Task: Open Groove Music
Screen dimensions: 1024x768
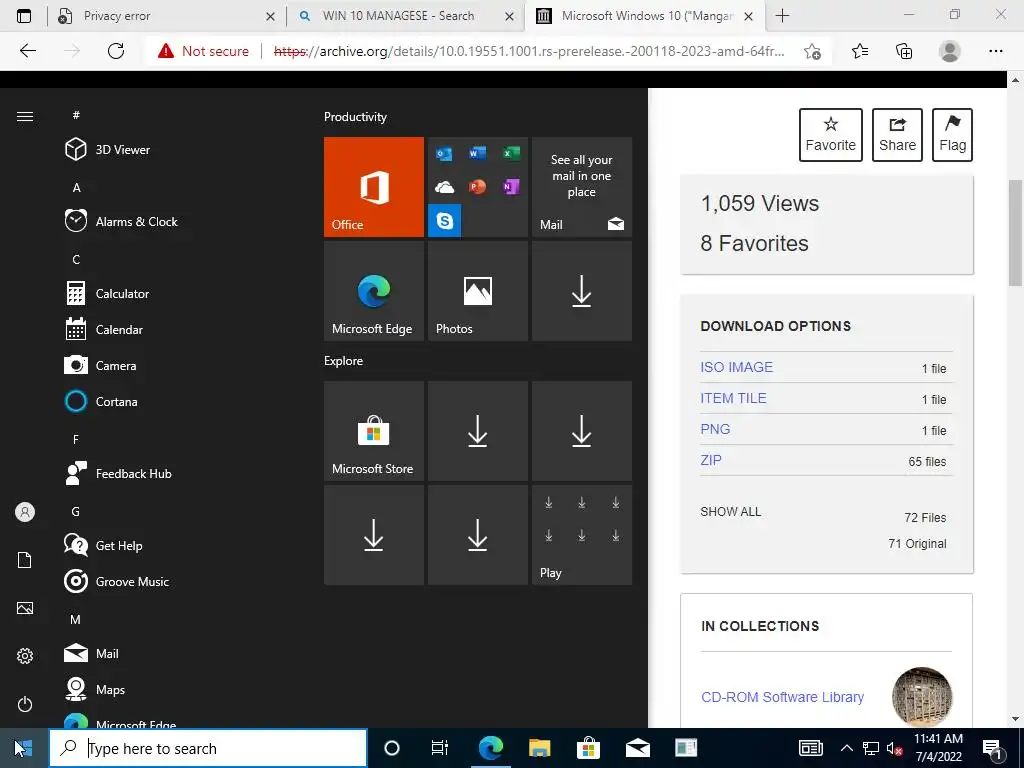Action: pos(117,581)
